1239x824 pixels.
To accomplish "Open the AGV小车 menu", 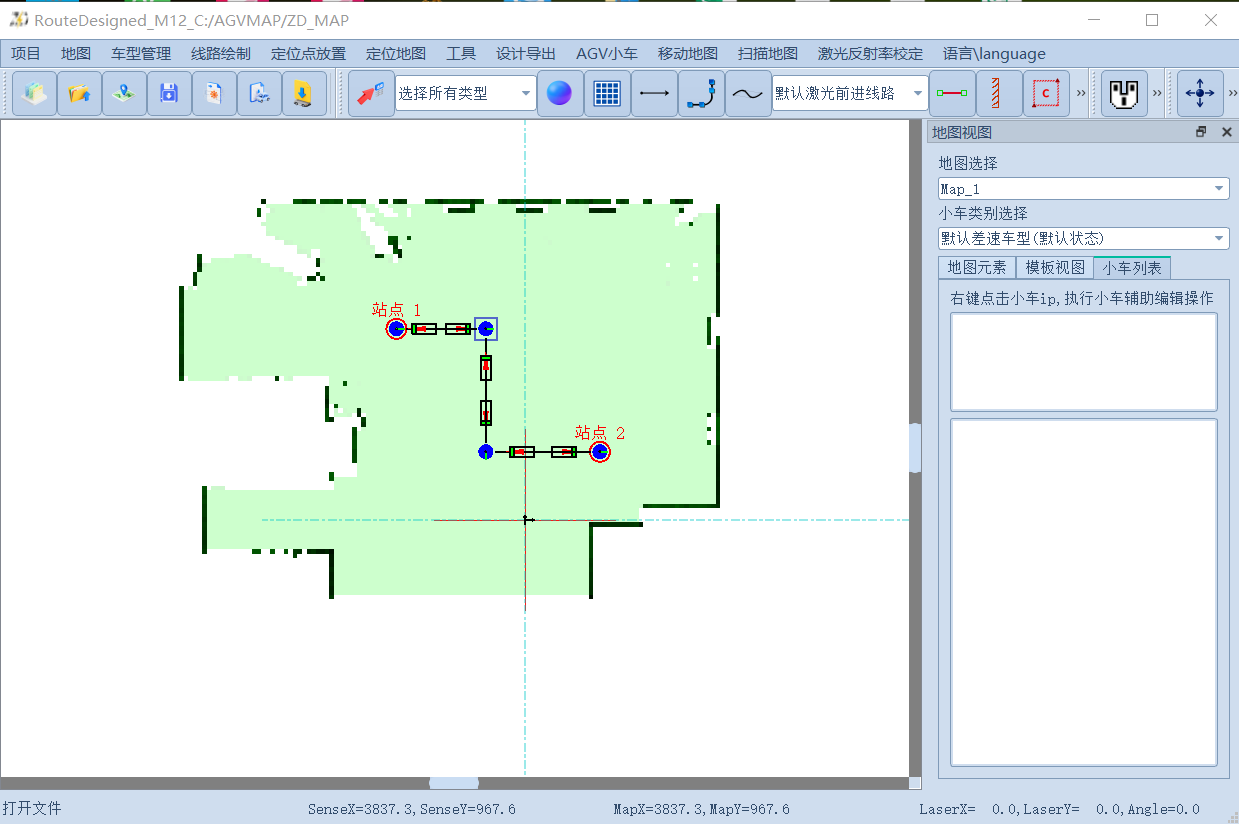I will point(607,54).
